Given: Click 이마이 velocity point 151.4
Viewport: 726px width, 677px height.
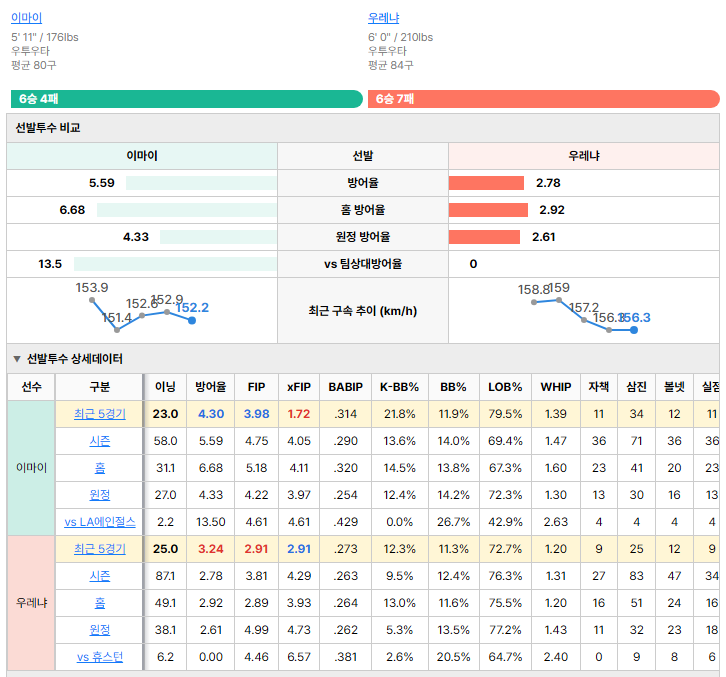Looking at the screenshot, I should [117, 330].
